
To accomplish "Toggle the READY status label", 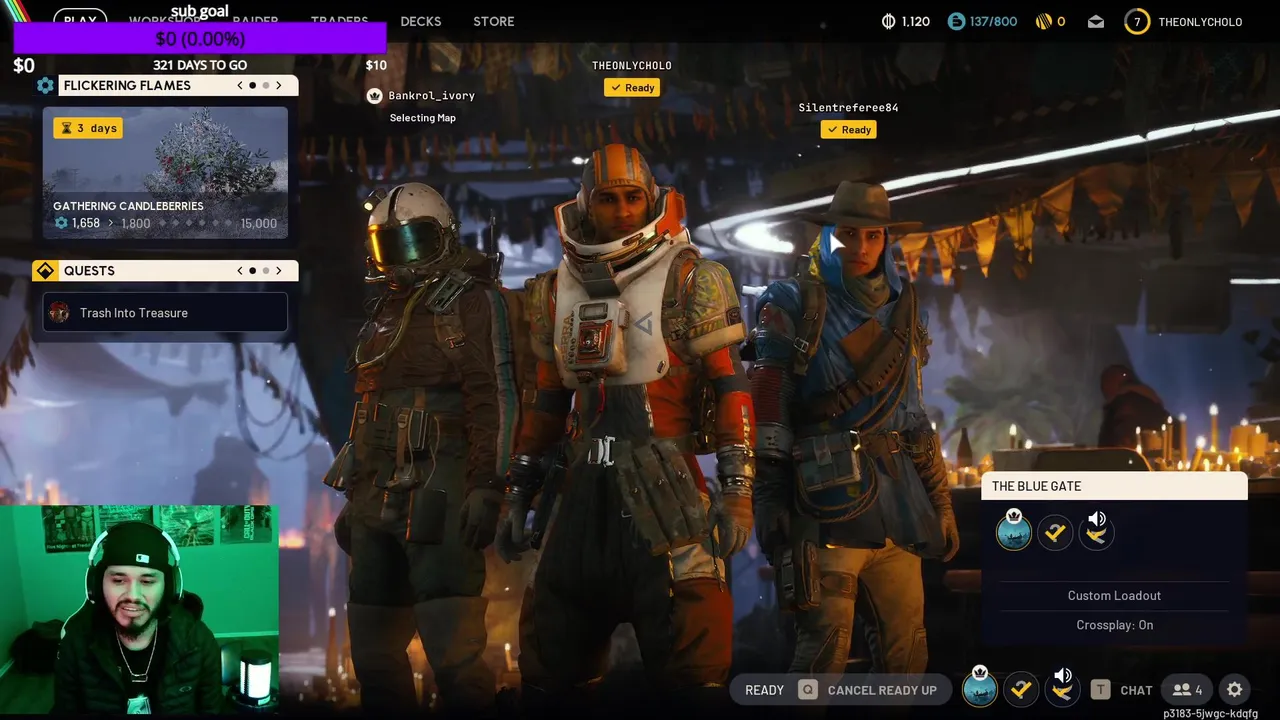I will [x=764, y=690].
